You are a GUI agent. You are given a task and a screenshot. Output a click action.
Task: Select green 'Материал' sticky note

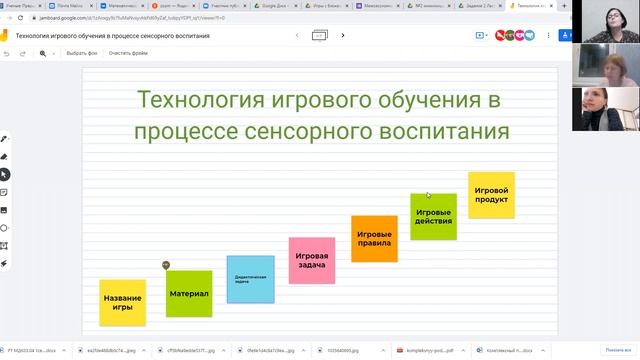[189, 293]
